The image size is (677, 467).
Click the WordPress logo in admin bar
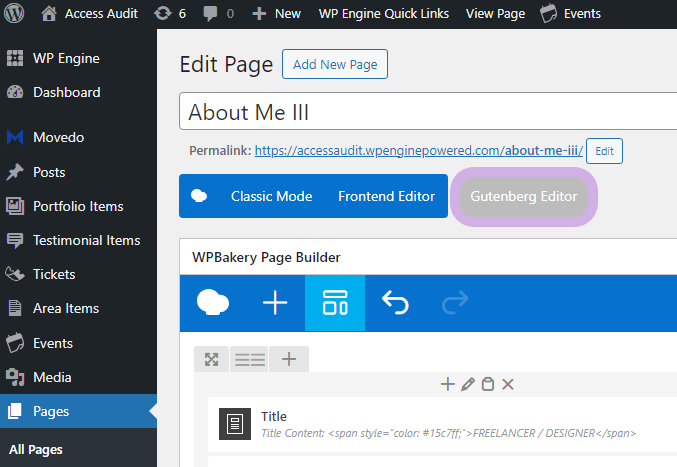(14, 13)
